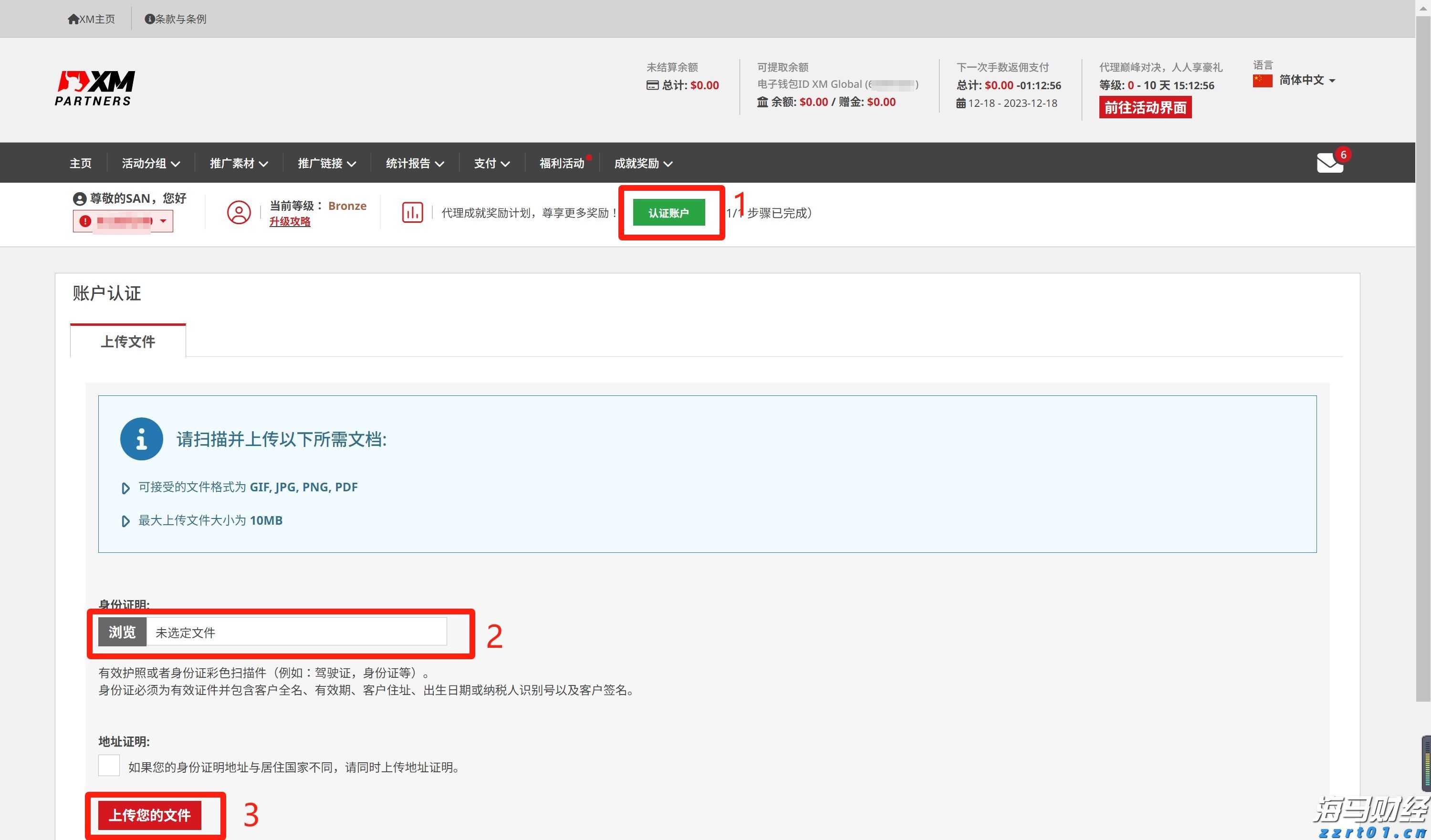Switch to the 上传文件 tab
Screen dimensions: 1431x840
(127, 341)
